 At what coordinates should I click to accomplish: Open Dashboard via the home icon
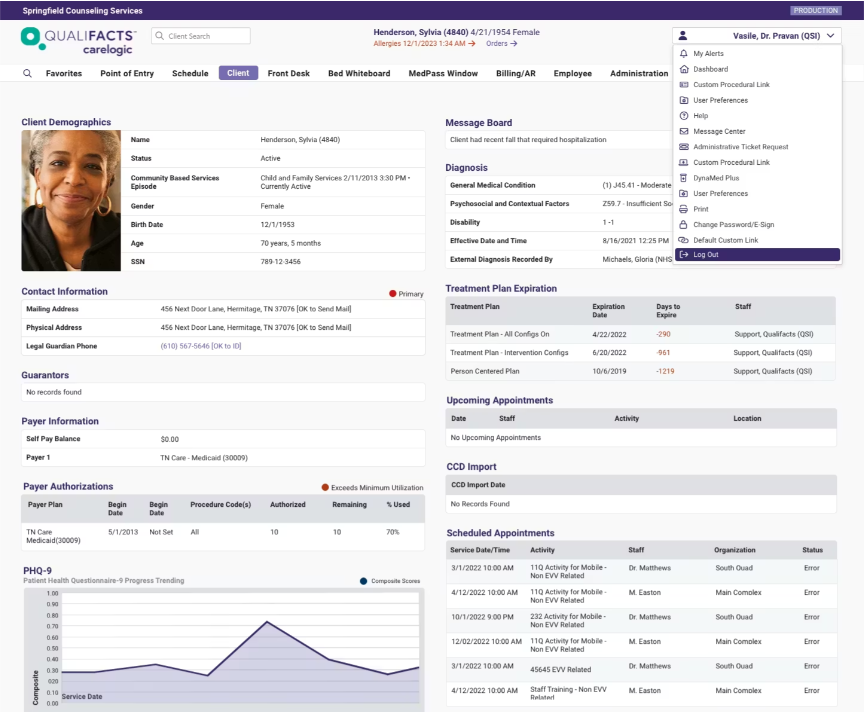pos(683,69)
